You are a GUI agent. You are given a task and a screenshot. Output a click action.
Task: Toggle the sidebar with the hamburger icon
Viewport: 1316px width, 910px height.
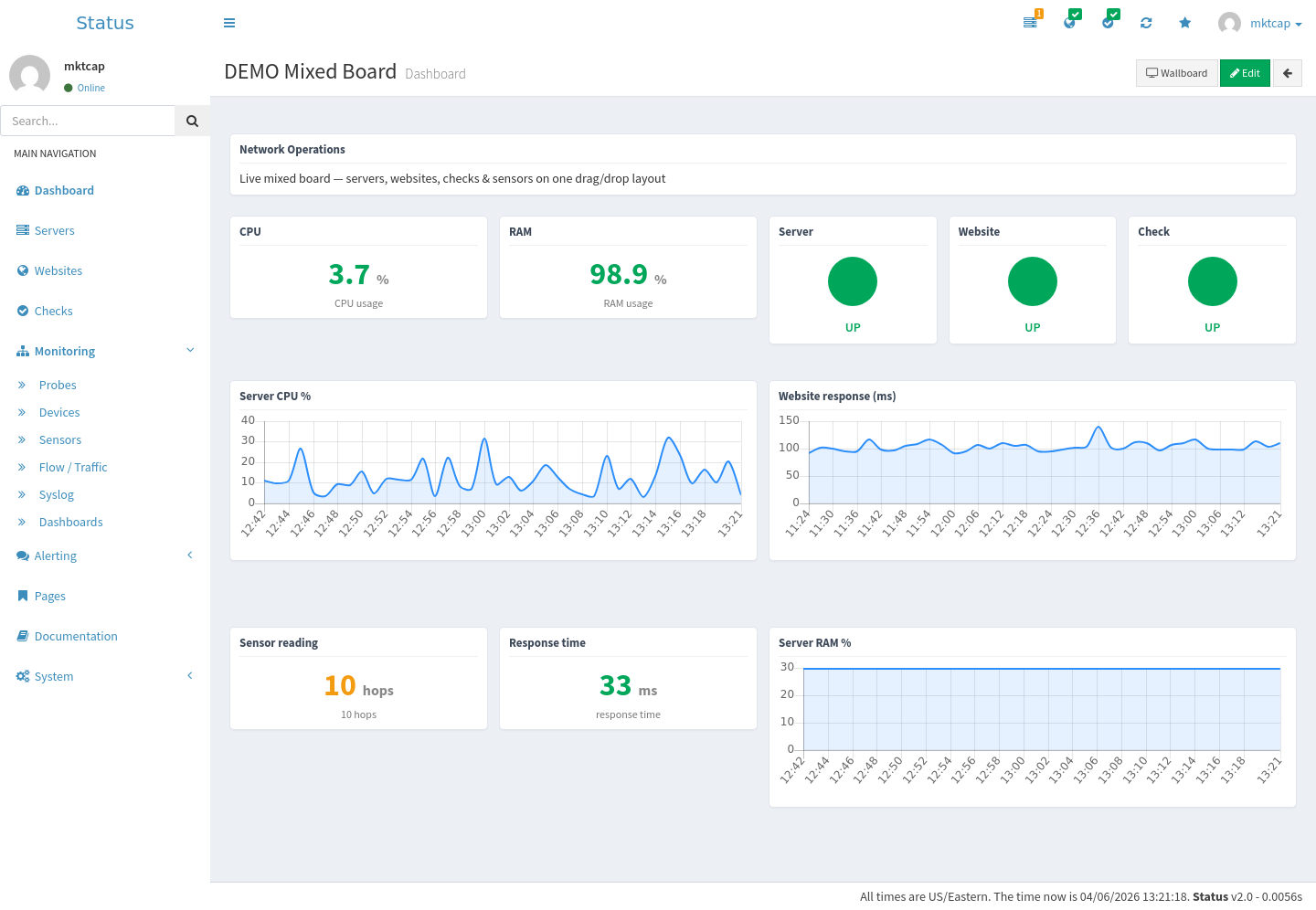tap(229, 23)
